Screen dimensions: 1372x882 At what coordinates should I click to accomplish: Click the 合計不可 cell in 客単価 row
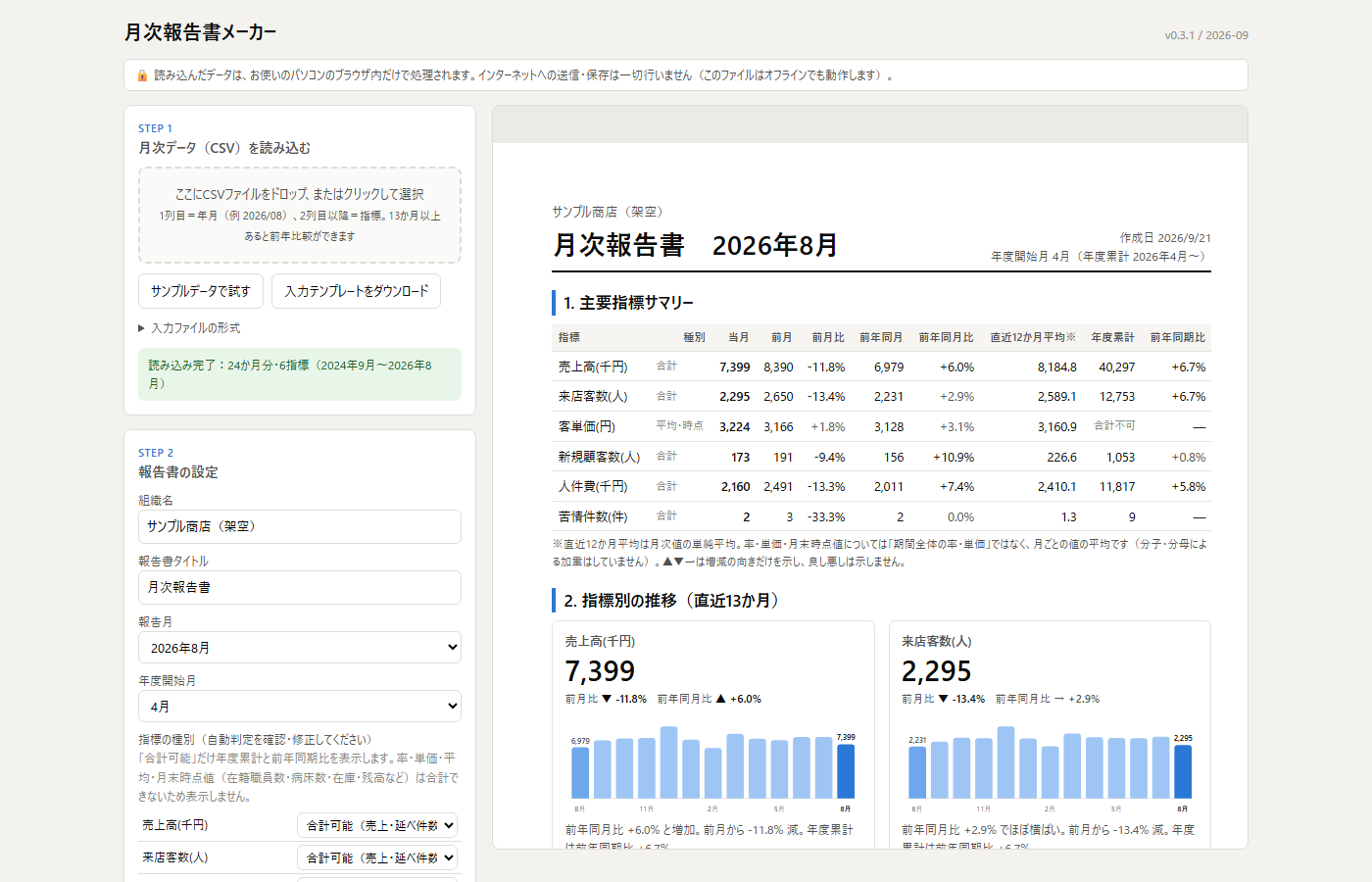1114,425
